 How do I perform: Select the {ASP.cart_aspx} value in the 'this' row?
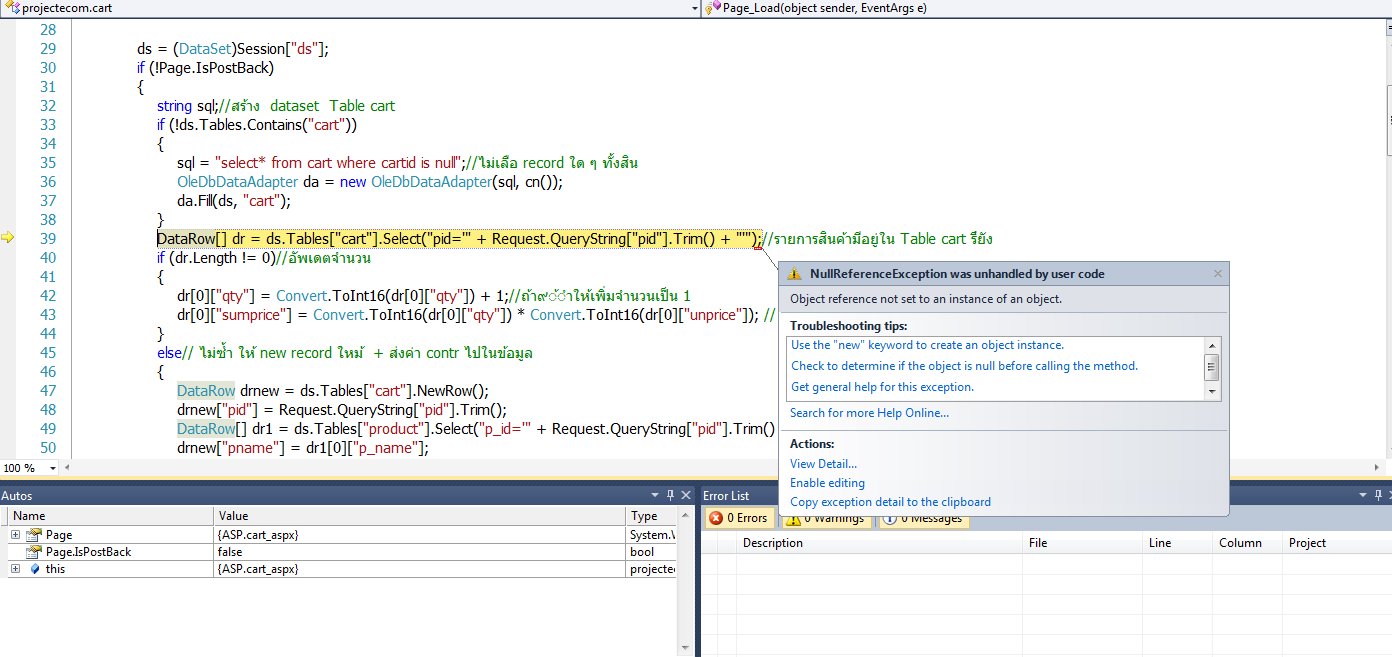pos(257,569)
